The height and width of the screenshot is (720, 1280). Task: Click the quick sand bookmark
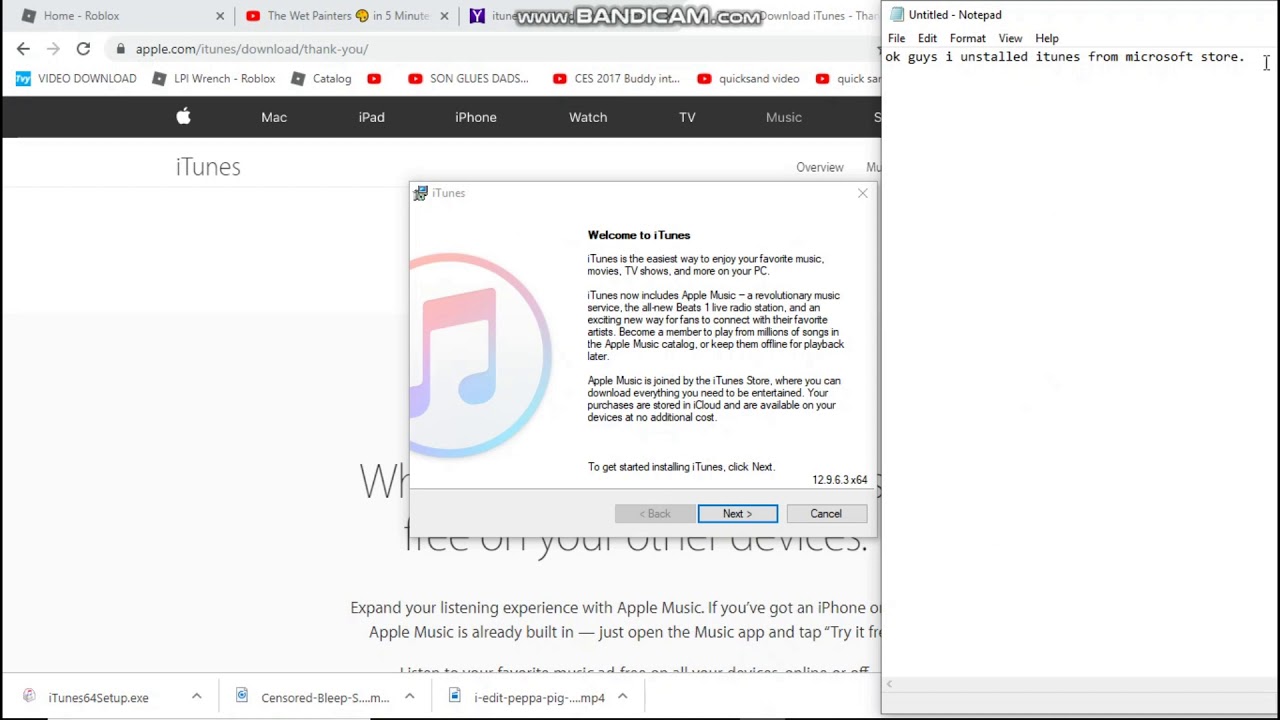(x=849, y=78)
